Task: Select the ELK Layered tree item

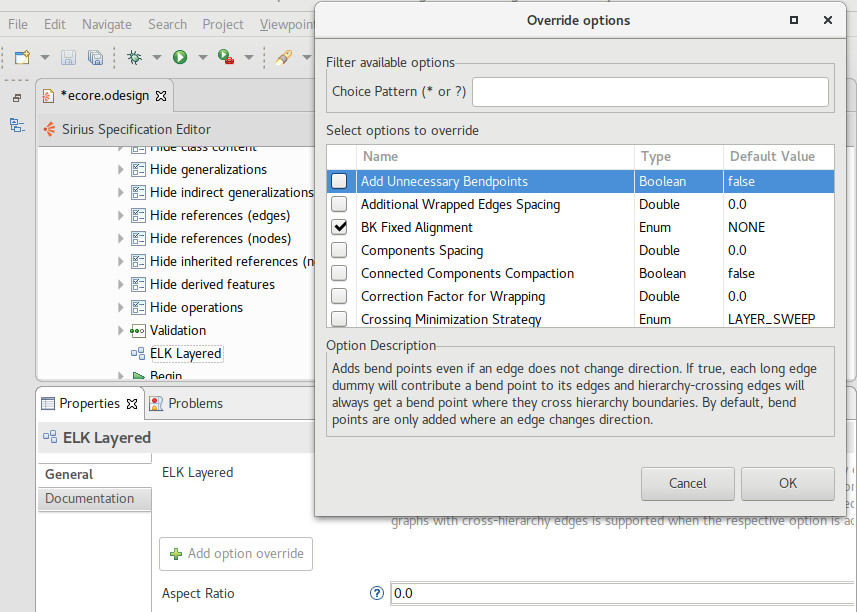Action: (x=186, y=354)
